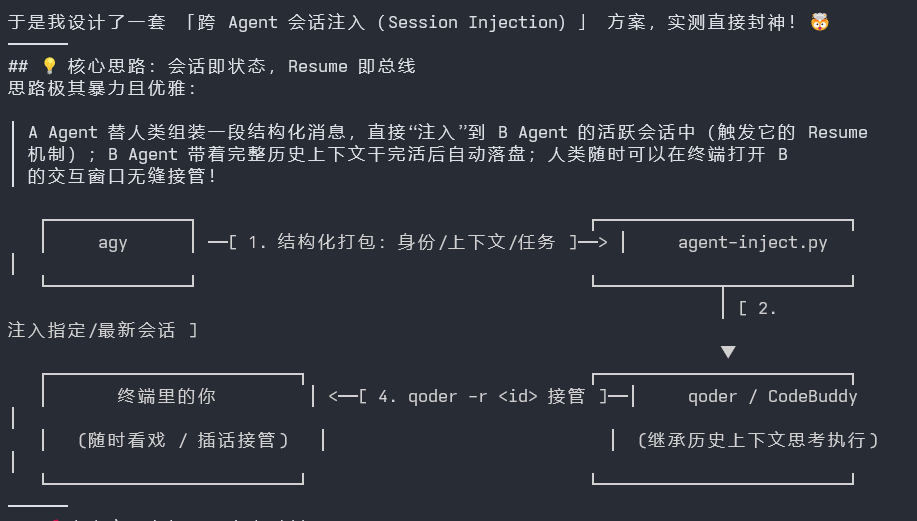Click the exploding head emoji
This screenshot has width=917, height=521.
pyautogui.click(x=819, y=22)
